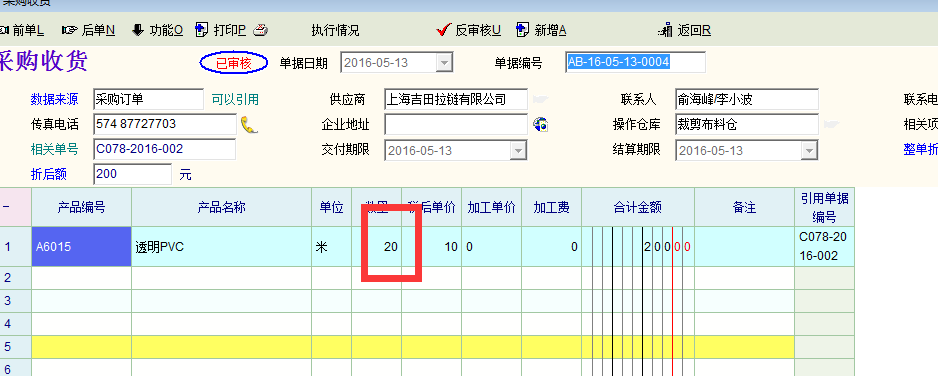Image resolution: width=938 pixels, height=376 pixels.
Task: Click the 返回R return icon
Action: (x=665, y=30)
